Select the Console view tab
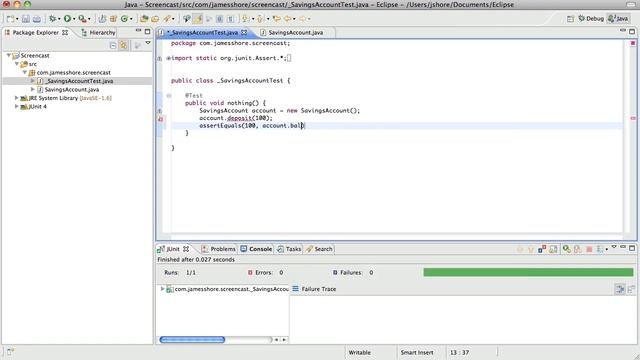Viewport: 640px width, 360px height. (256, 249)
